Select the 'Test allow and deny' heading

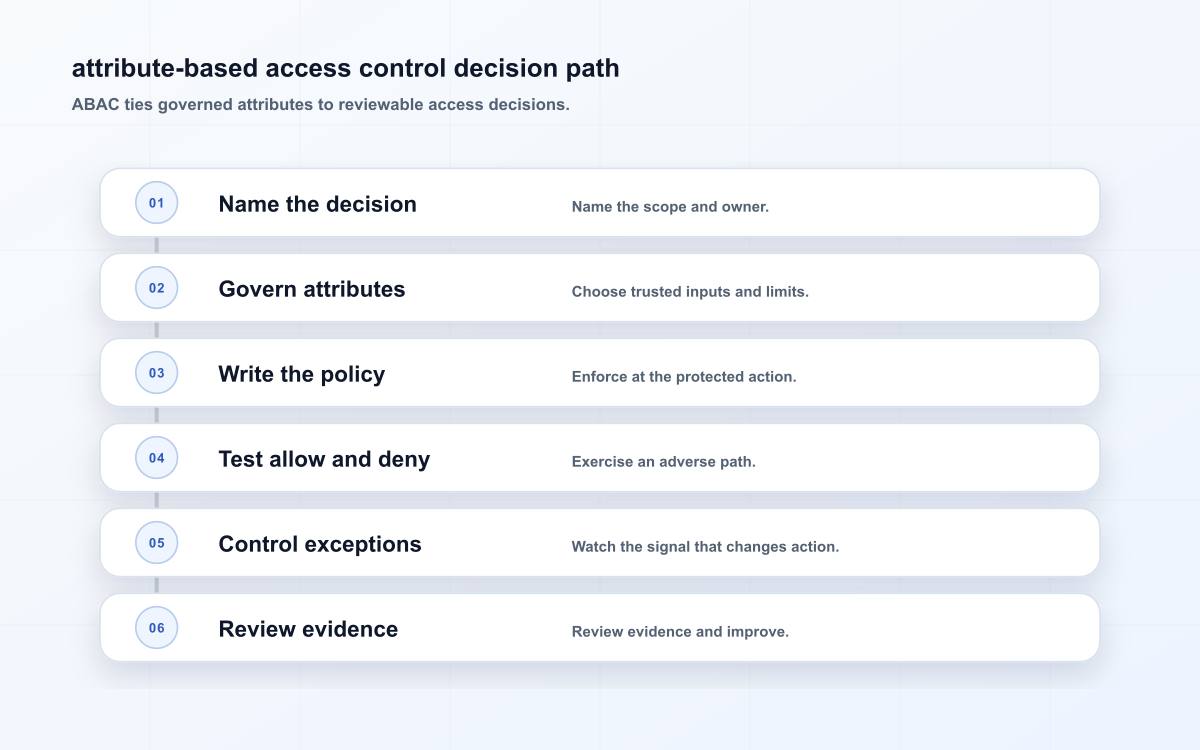324,459
